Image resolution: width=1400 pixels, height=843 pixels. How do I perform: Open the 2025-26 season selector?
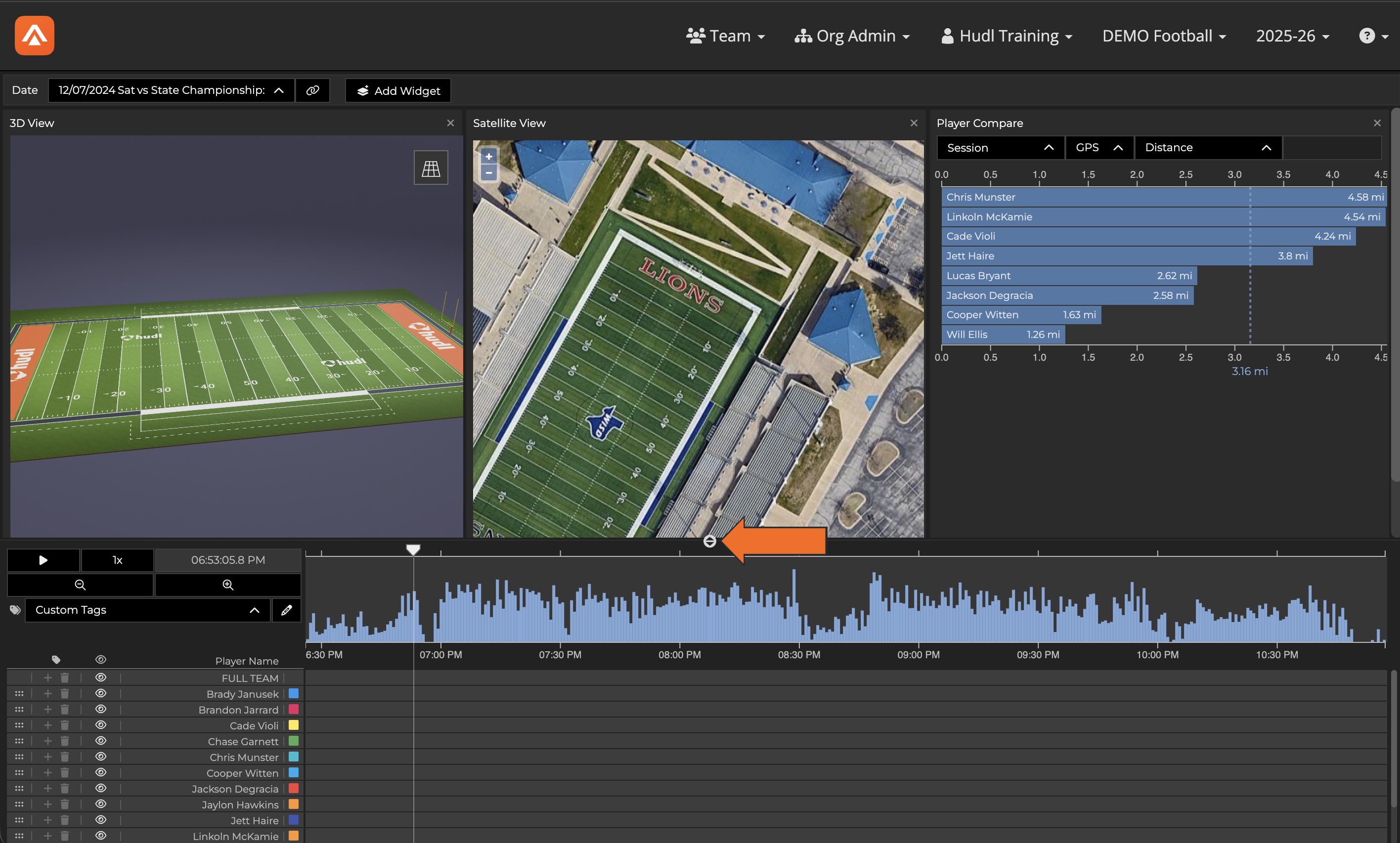(x=1293, y=36)
